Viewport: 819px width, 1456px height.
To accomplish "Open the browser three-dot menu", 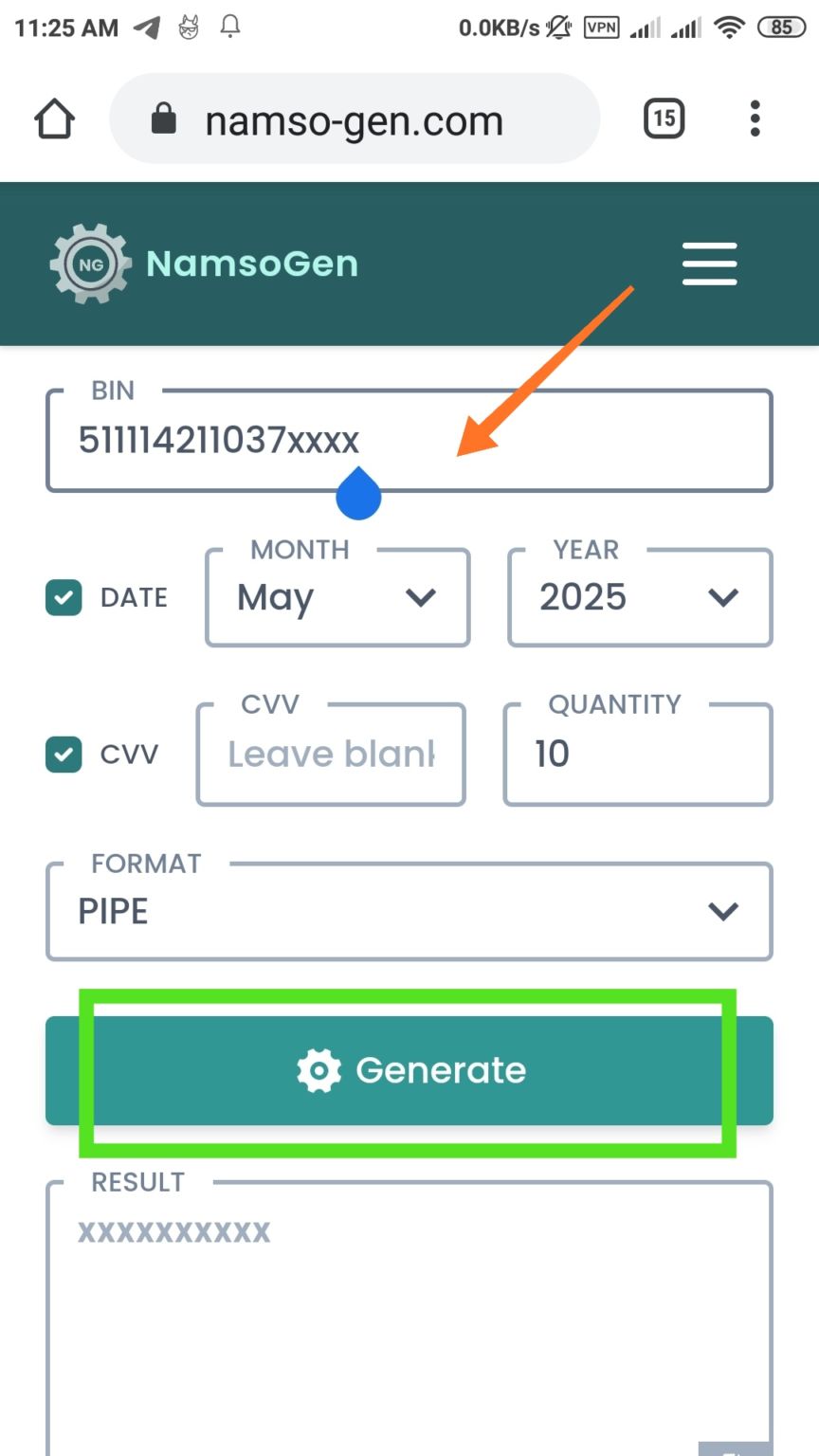I will click(x=755, y=119).
